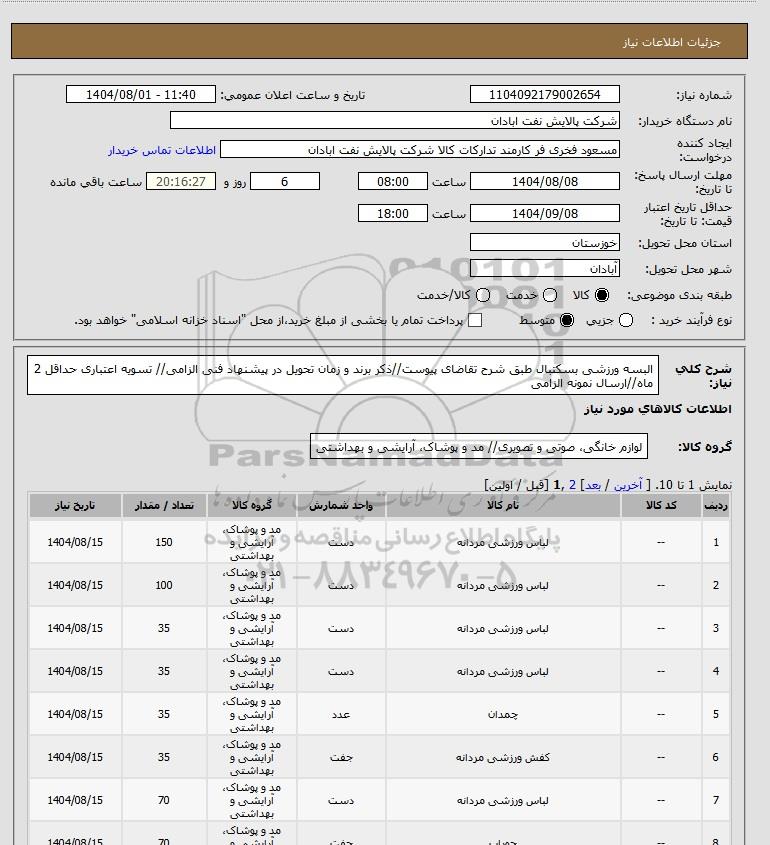The width and height of the screenshot is (770, 845).
Task: Click the بعد pagination link
Action: coord(594,482)
